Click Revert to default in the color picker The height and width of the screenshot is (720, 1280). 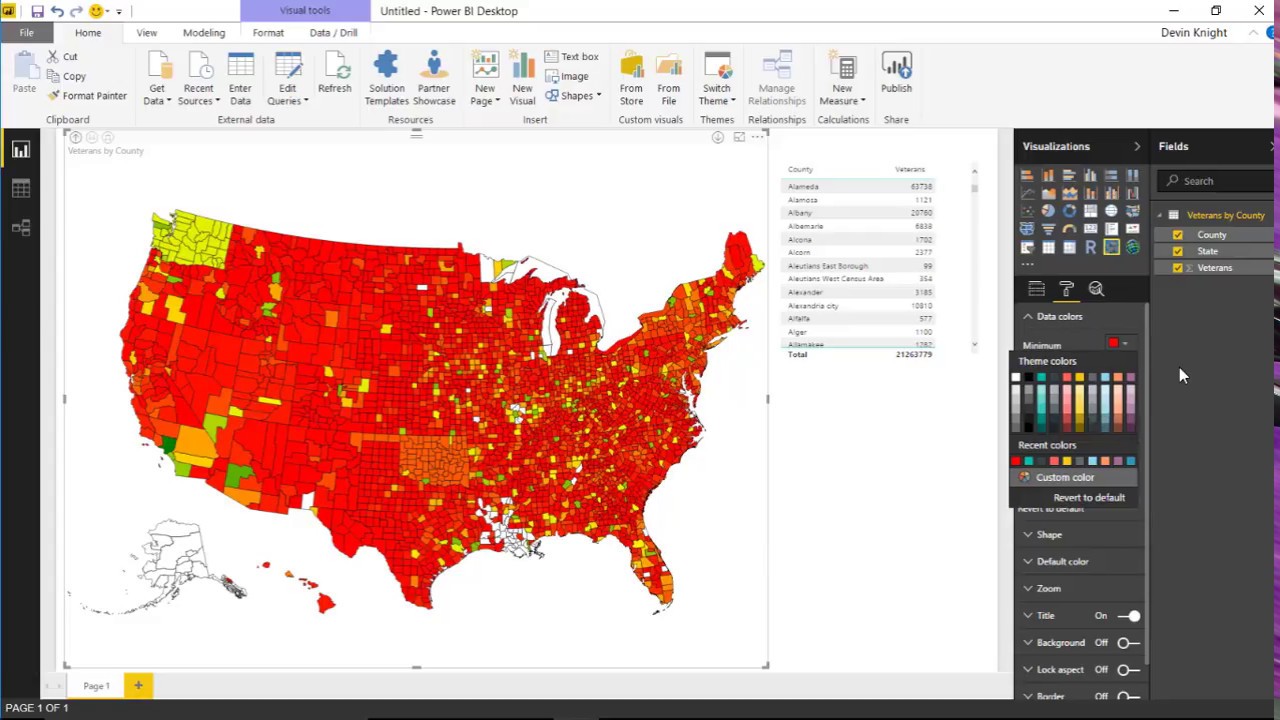click(x=1088, y=498)
